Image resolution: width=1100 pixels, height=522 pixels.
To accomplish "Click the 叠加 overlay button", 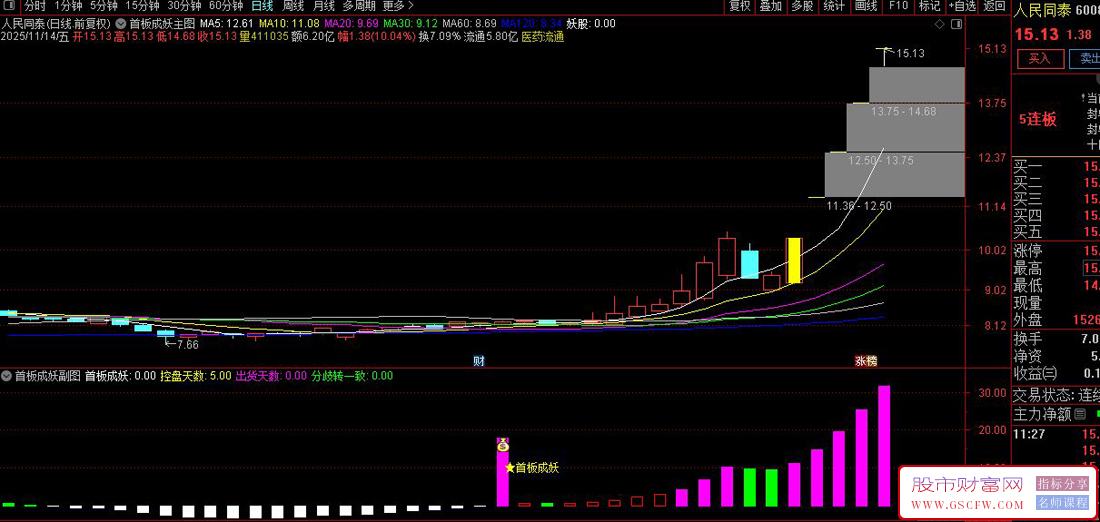I will click(771, 6).
